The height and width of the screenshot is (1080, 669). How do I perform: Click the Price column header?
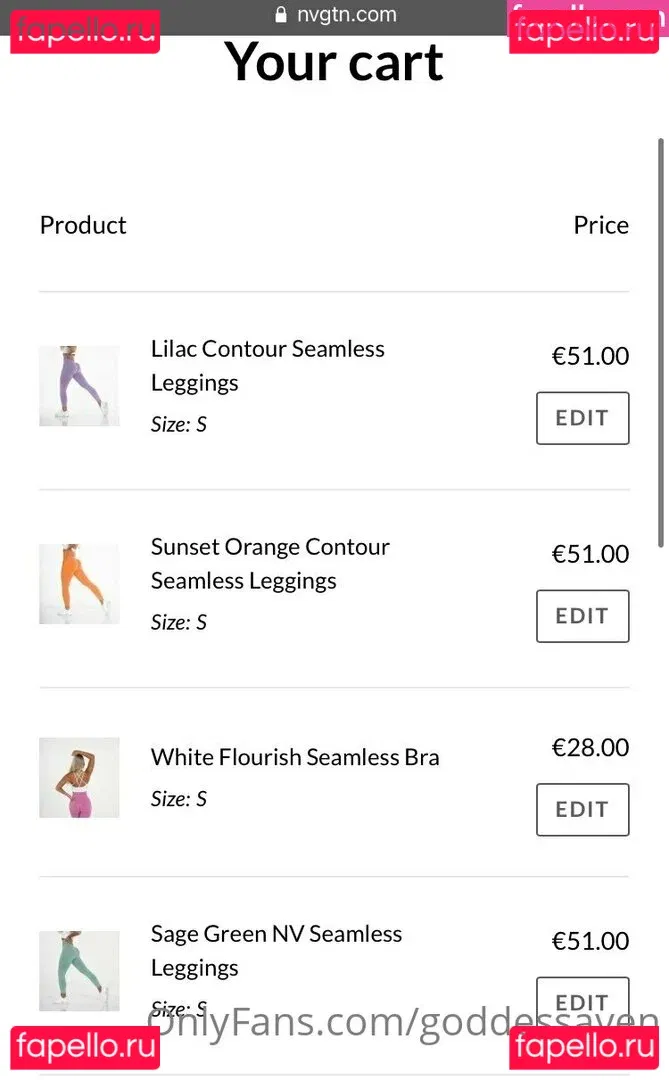(601, 225)
